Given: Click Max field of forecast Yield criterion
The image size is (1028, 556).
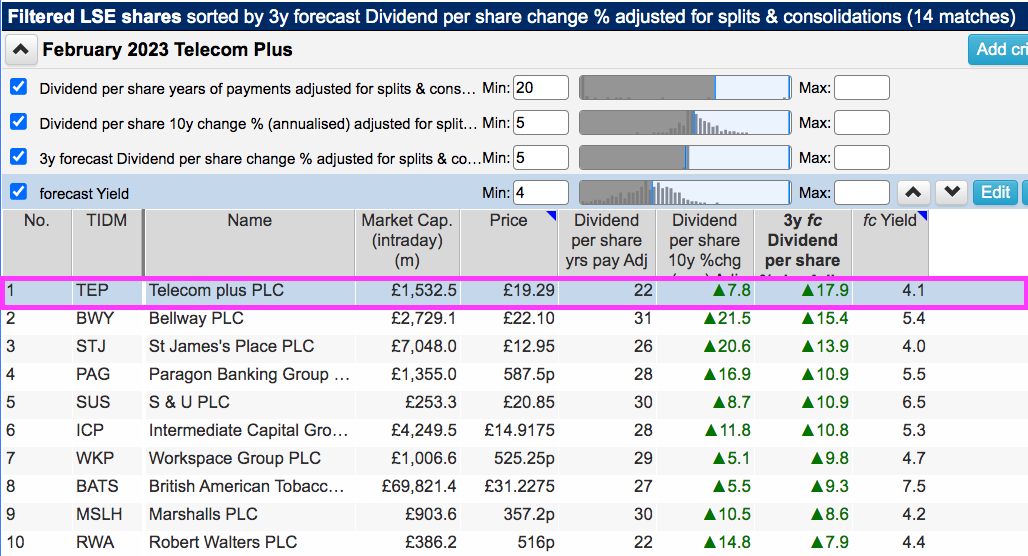Looking at the screenshot, I should pyautogui.click(x=861, y=193).
